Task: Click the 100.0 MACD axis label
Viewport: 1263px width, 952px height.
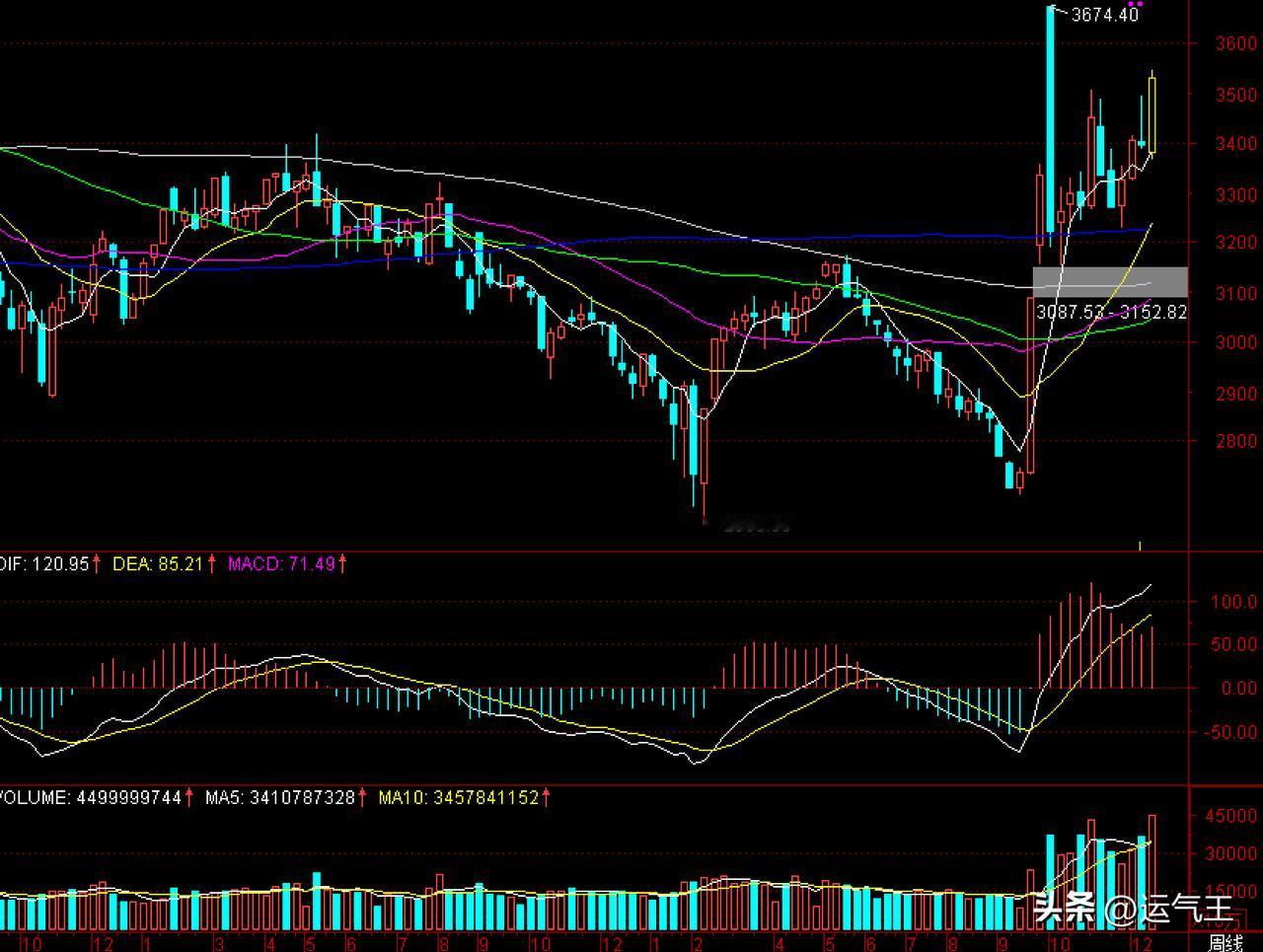Action: [1234, 602]
